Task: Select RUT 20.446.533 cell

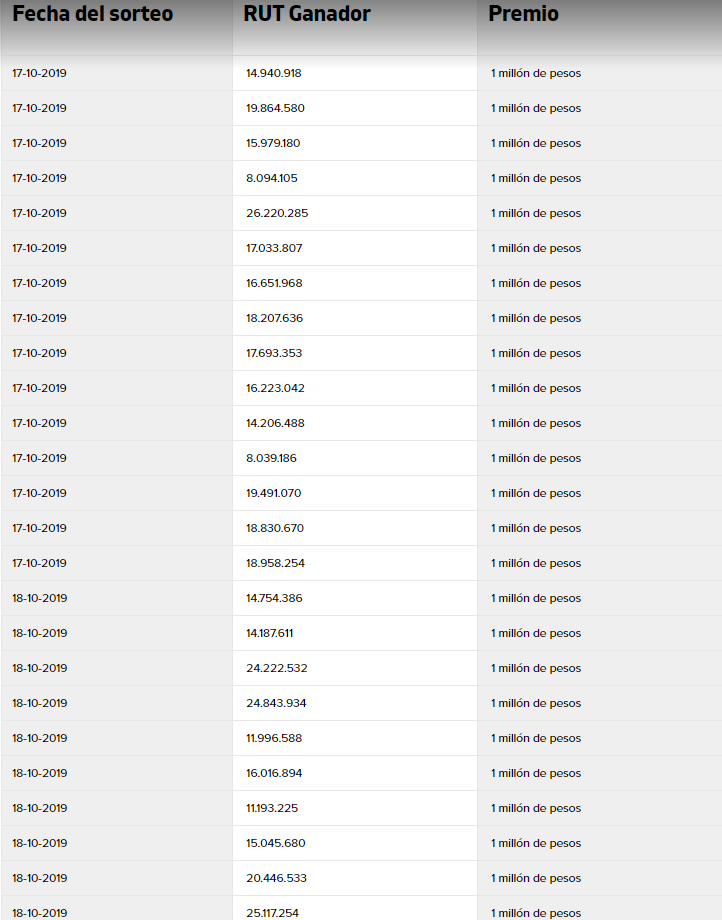Action: (x=276, y=878)
